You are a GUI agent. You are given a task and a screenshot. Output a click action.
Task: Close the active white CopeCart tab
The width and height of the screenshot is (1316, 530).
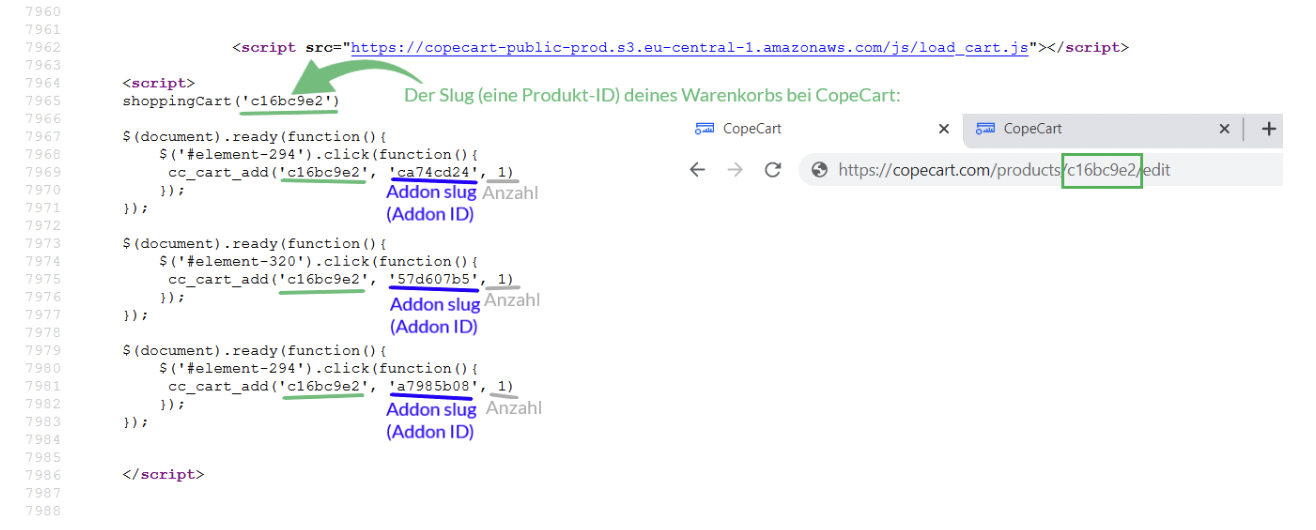pyautogui.click(x=944, y=129)
